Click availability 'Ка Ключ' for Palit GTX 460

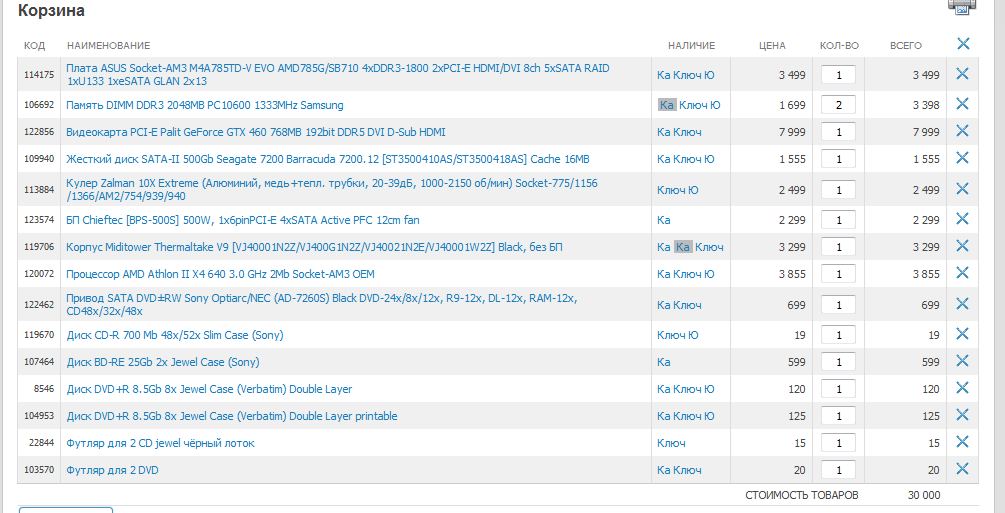coord(679,132)
